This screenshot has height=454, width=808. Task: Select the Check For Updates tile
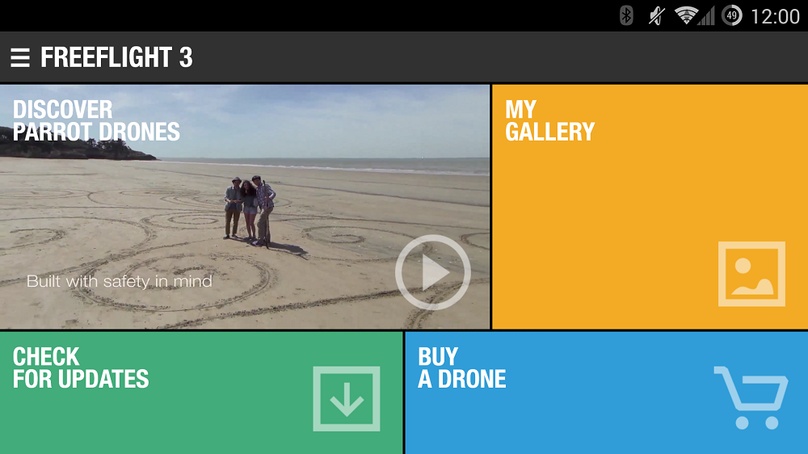(201, 393)
